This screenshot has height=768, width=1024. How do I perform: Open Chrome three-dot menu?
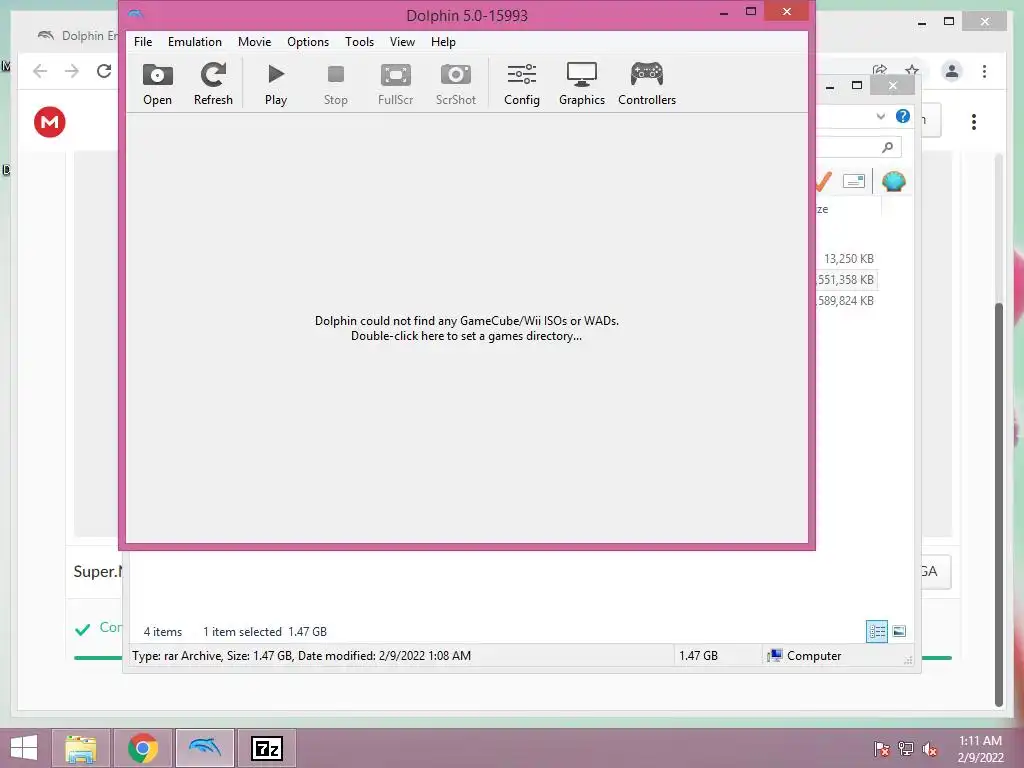tap(985, 71)
